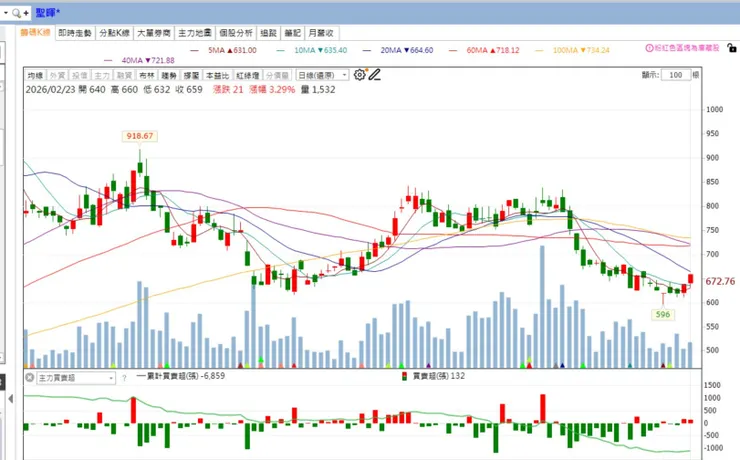
Task: Click the magnifier search icon
Action: 16,13
